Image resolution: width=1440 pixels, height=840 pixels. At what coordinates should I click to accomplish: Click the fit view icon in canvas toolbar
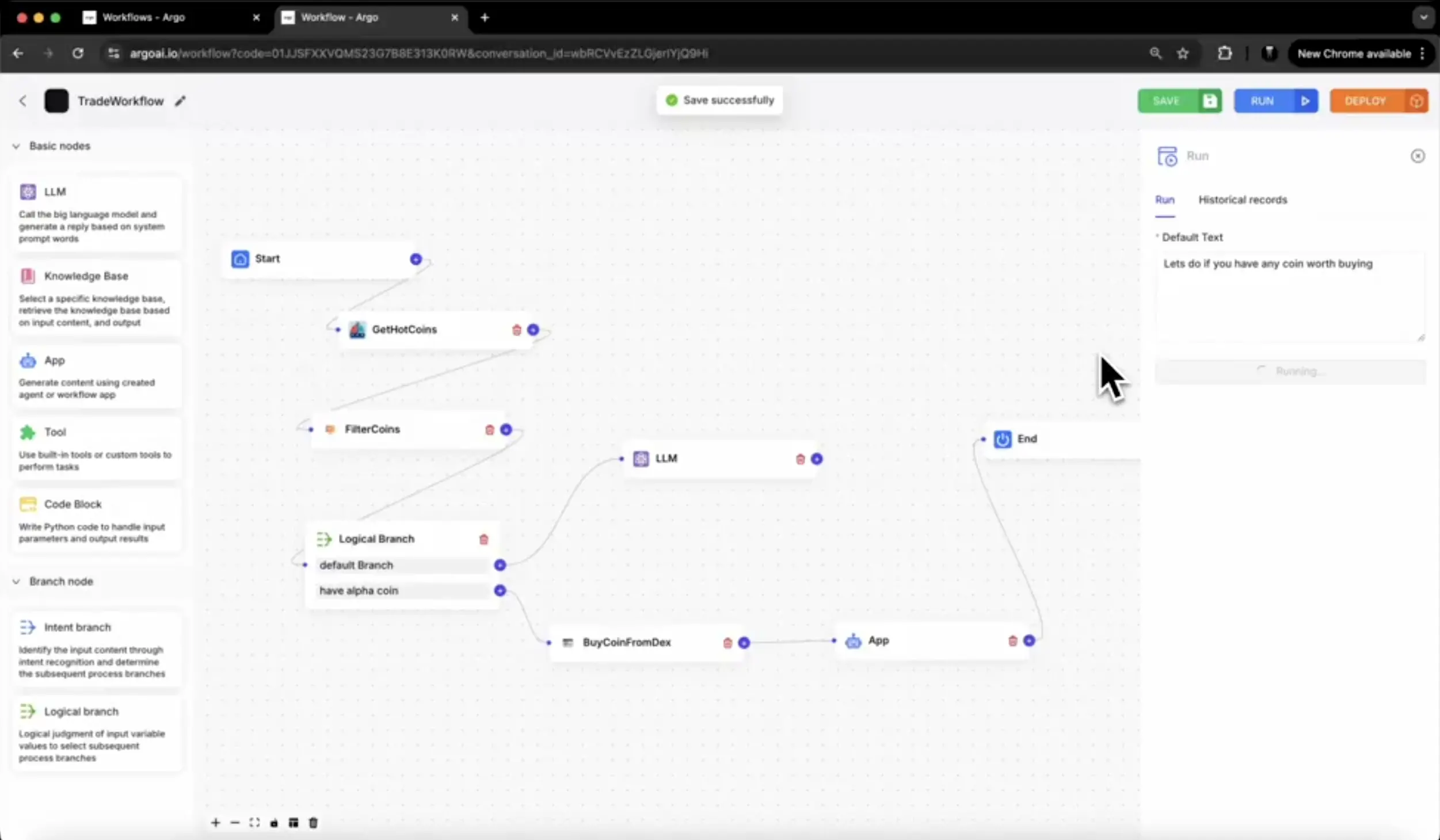coord(254,823)
